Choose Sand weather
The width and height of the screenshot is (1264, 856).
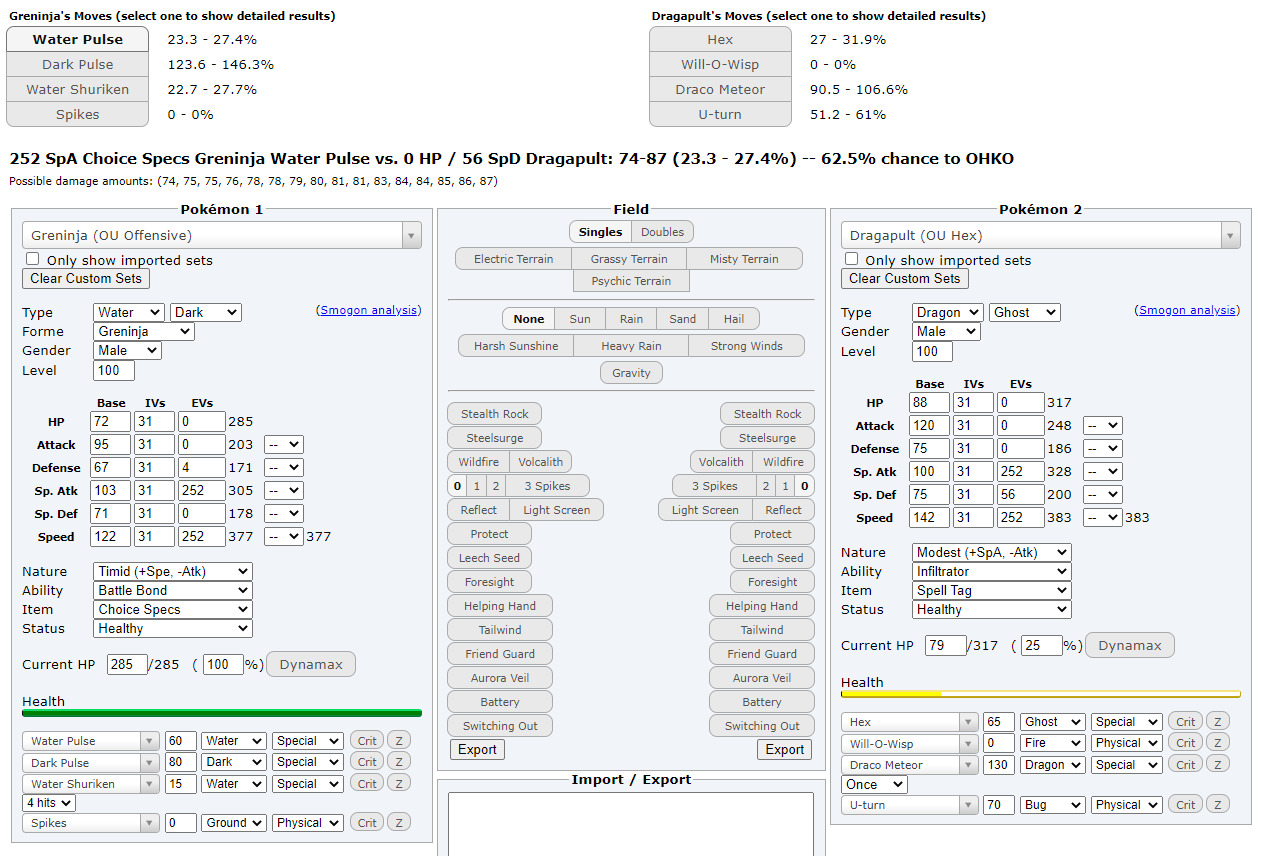[683, 319]
